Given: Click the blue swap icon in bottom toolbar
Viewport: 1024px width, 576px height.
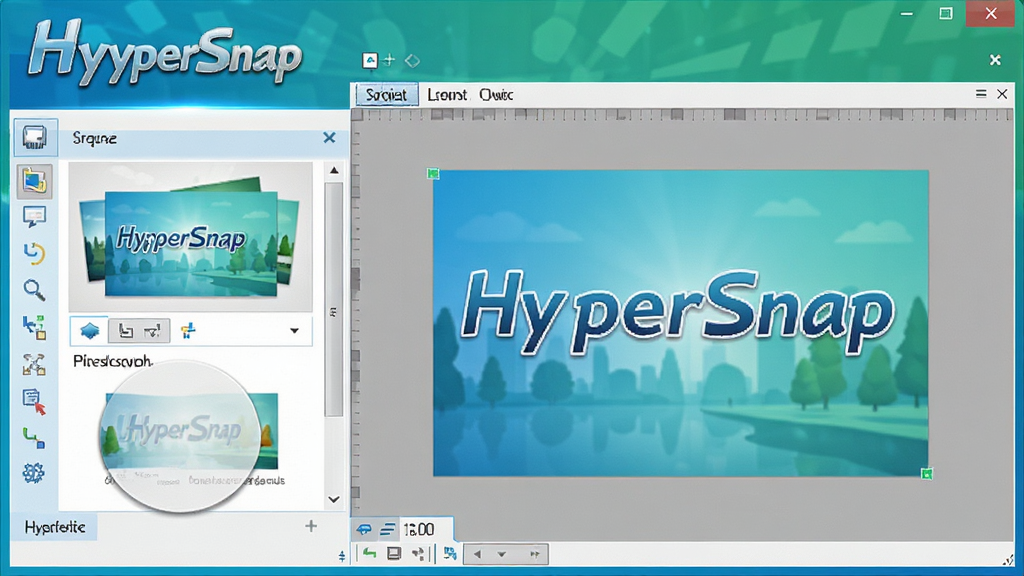Looking at the screenshot, I should click(449, 554).
